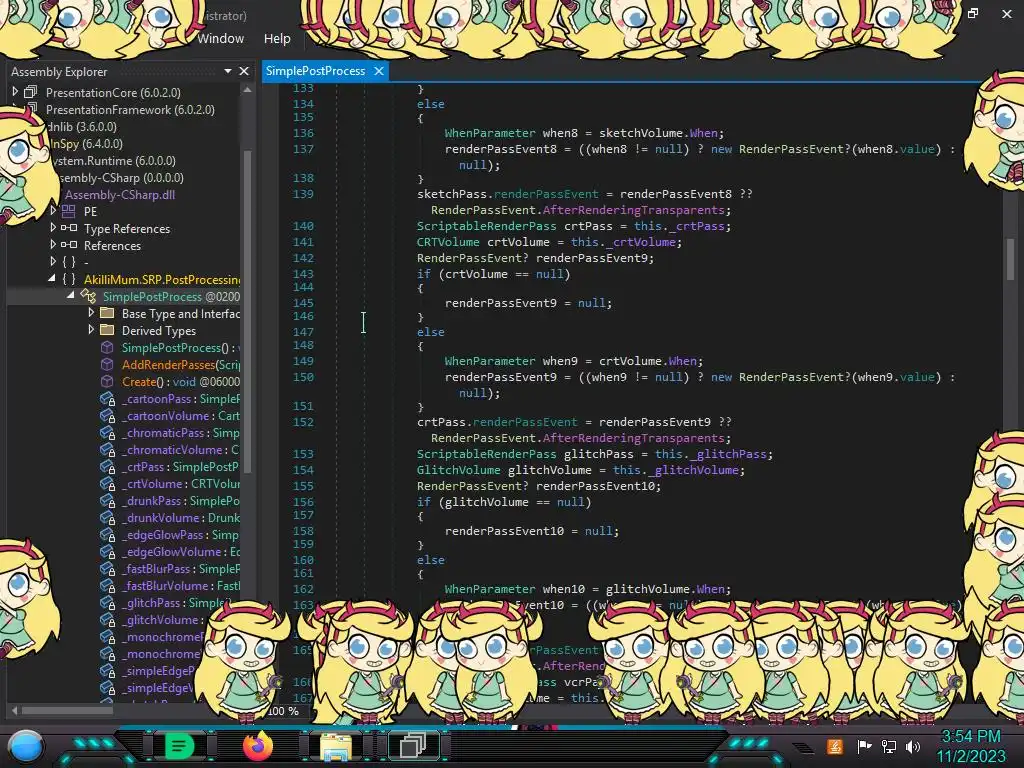Click the _cartoonVolume field icon
The width and height of the screenshot is (1024, 768).
pos(108,415)
